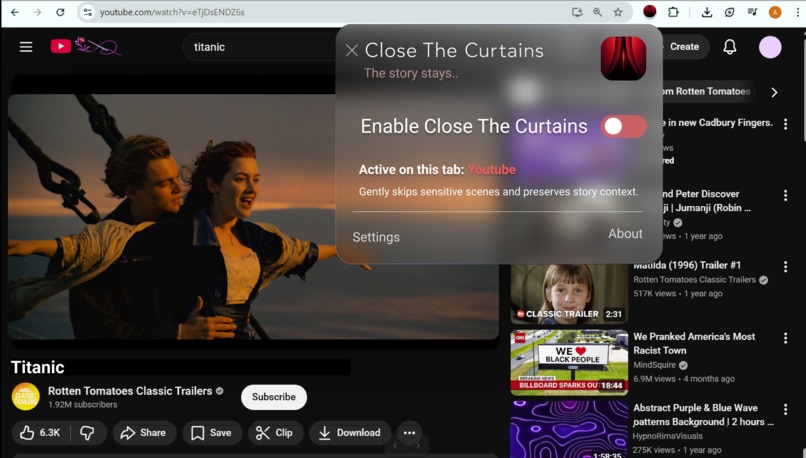Click the red Youtube active tab label
The width and height of the screenshot is (806, 458).
[x=491, y=170]
